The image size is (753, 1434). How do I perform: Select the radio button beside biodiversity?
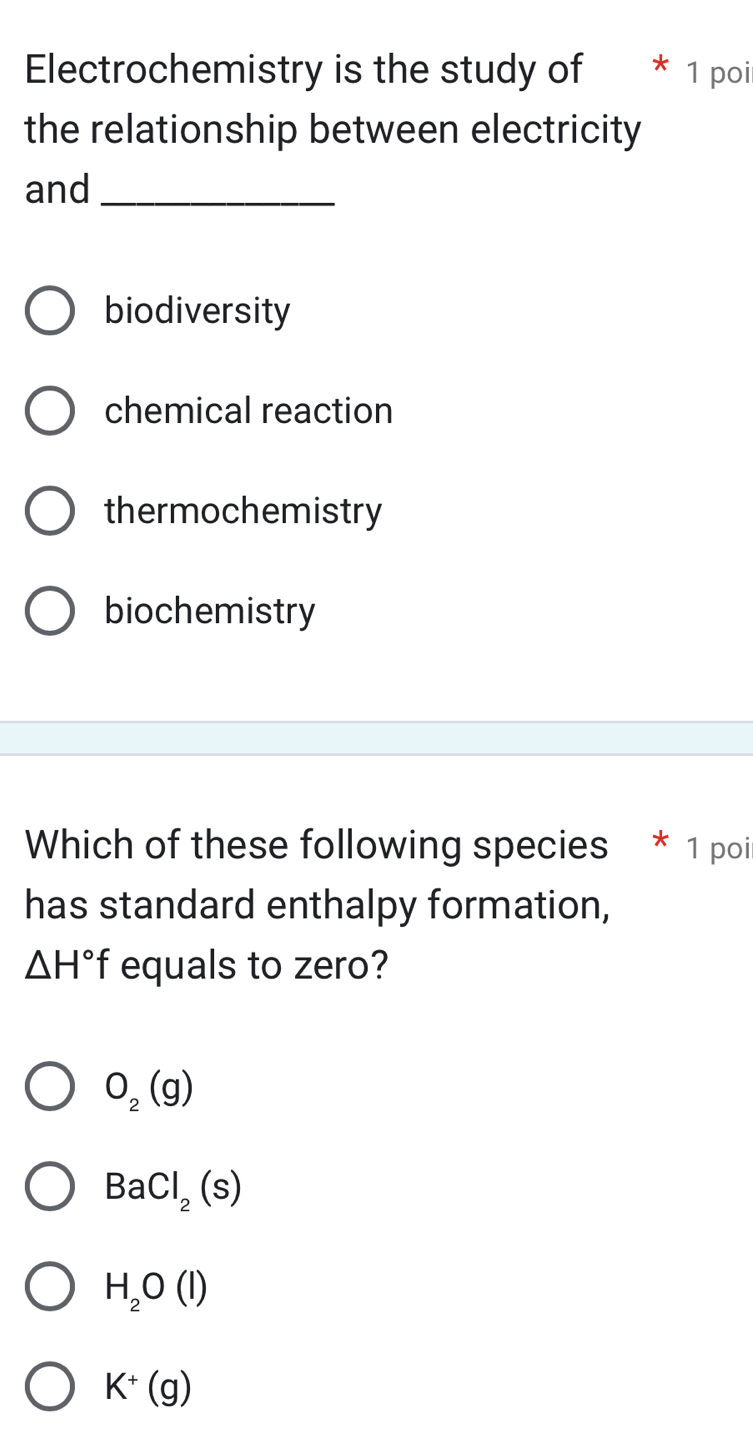[49, 312]
